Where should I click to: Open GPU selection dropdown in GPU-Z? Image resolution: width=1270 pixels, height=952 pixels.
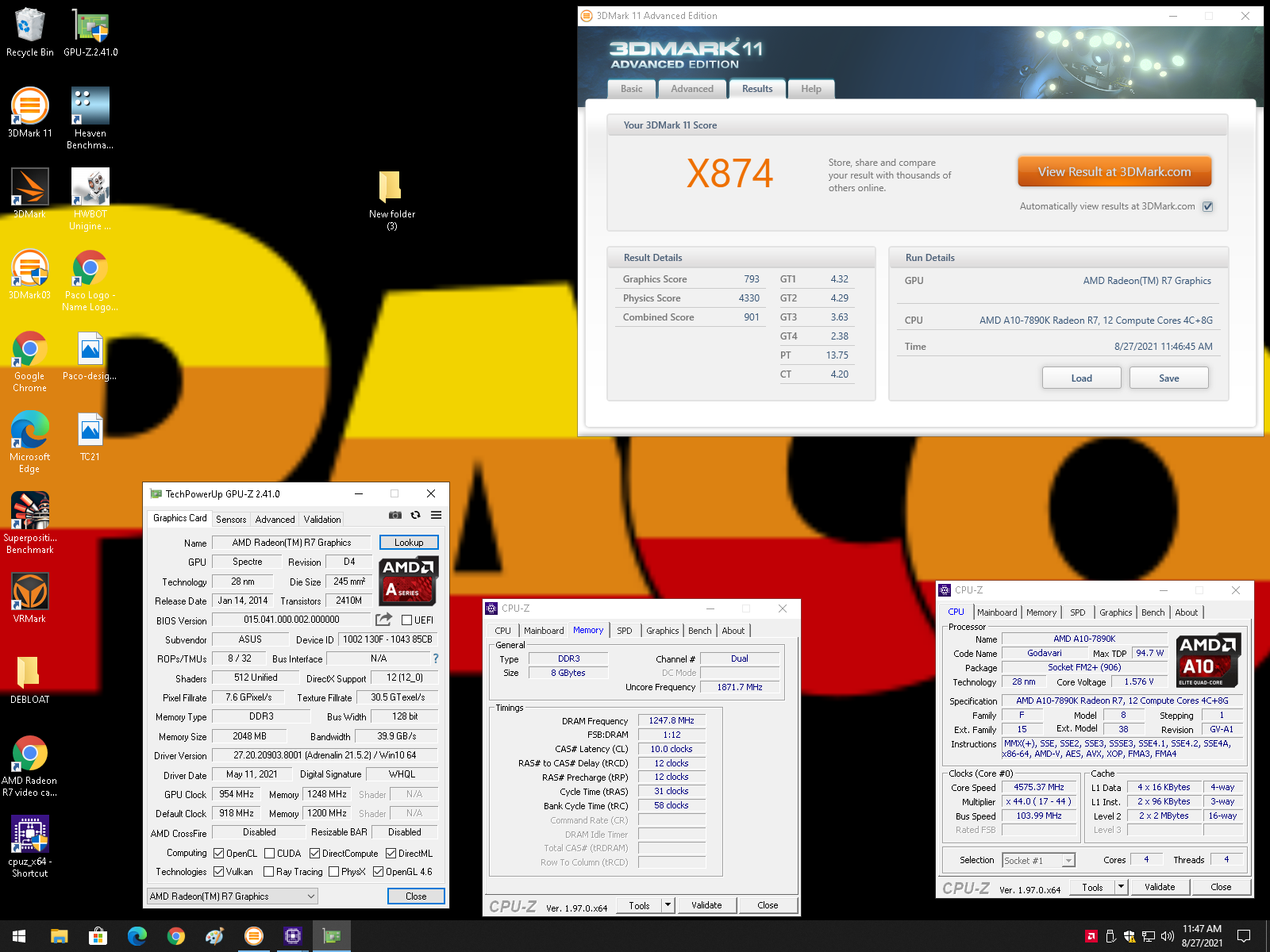click(233, 896)
